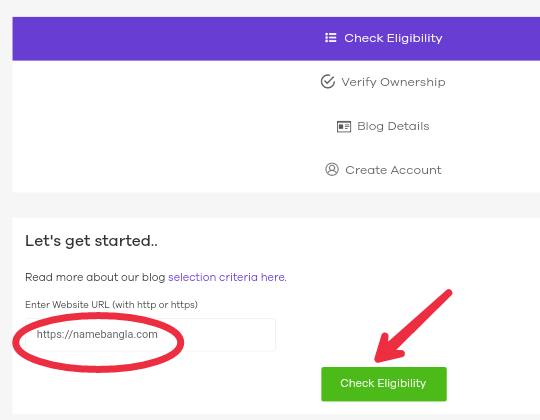
Task: Click the gray gap between the two panels
Action: [276, 205]
